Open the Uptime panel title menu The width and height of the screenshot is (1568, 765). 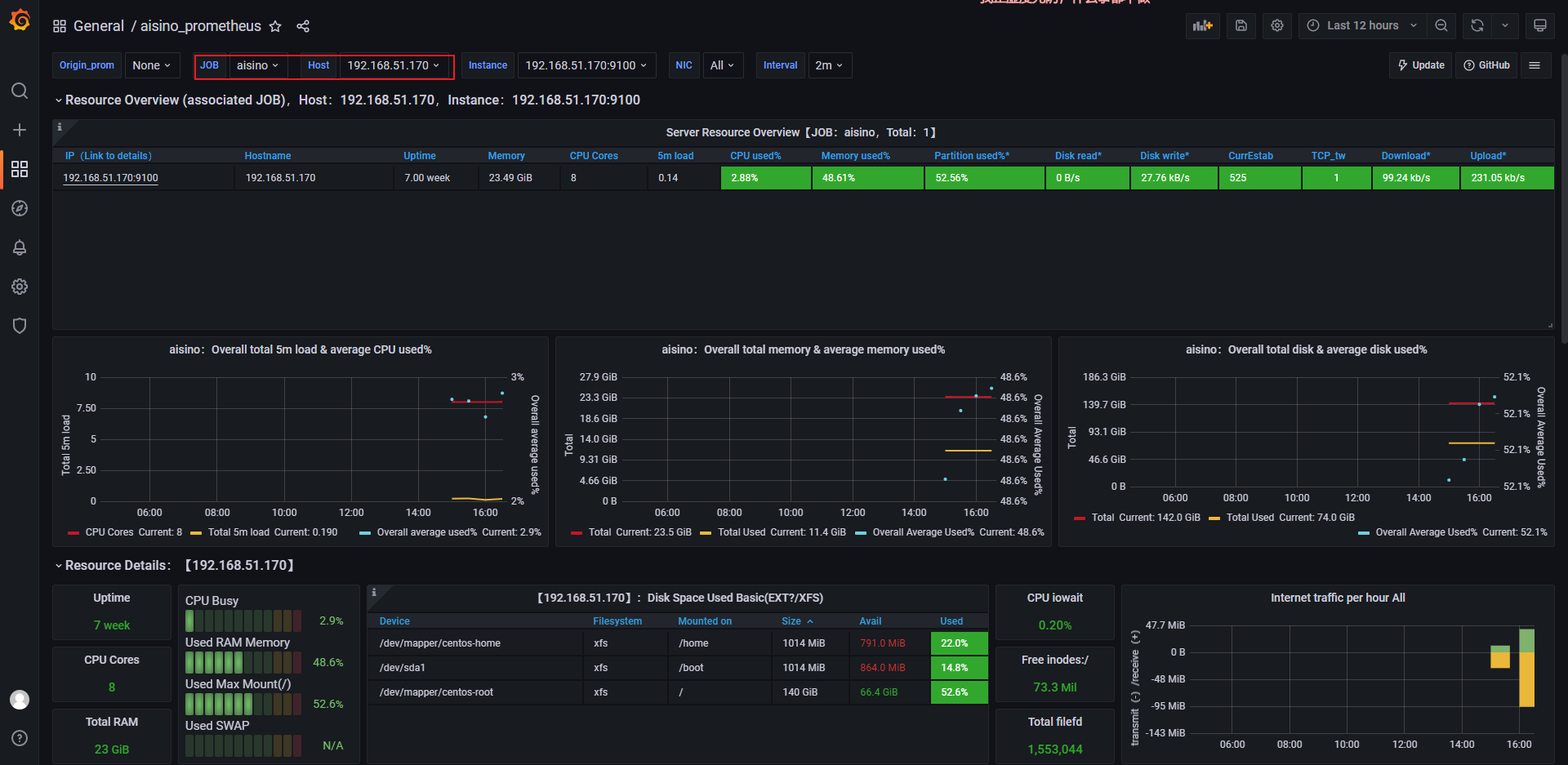[x=112, y=598]
